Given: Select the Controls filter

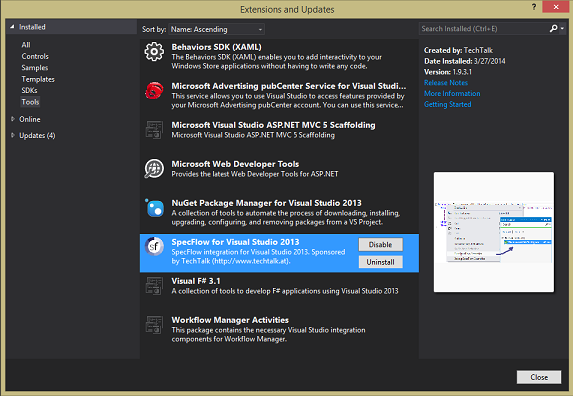Looking at the screenshot, I should click(x=35, y=56).
